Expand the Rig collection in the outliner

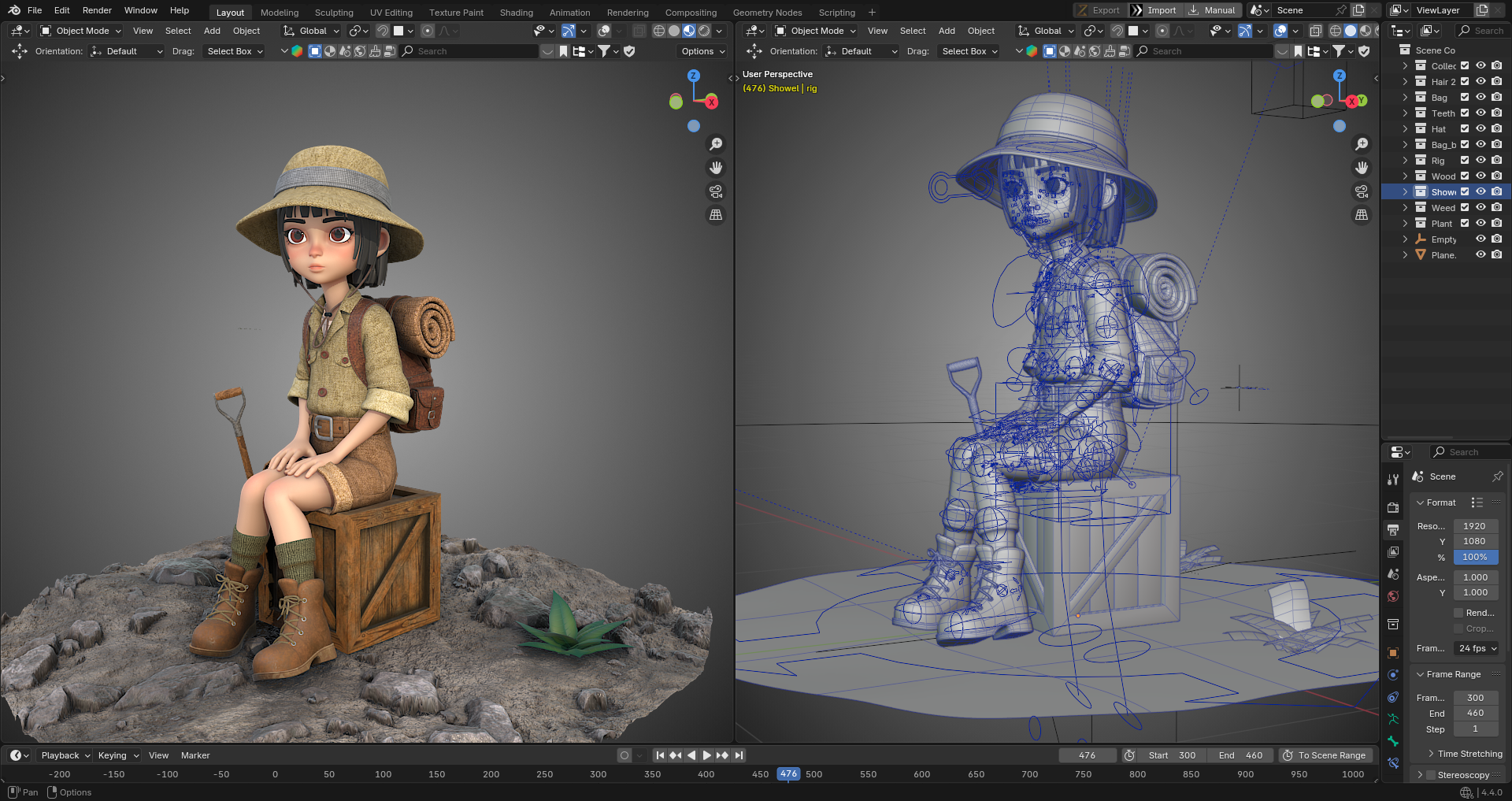(x=1405, y=160)
